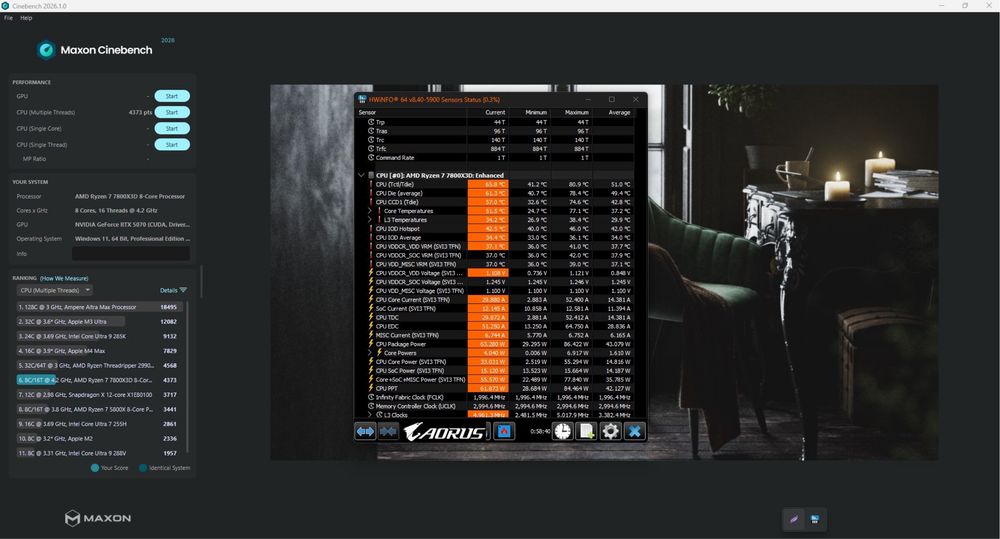Viewport: 1000px width, 539px height.
Task: Click the 4373 pts score text
Action: pos(140,112)
